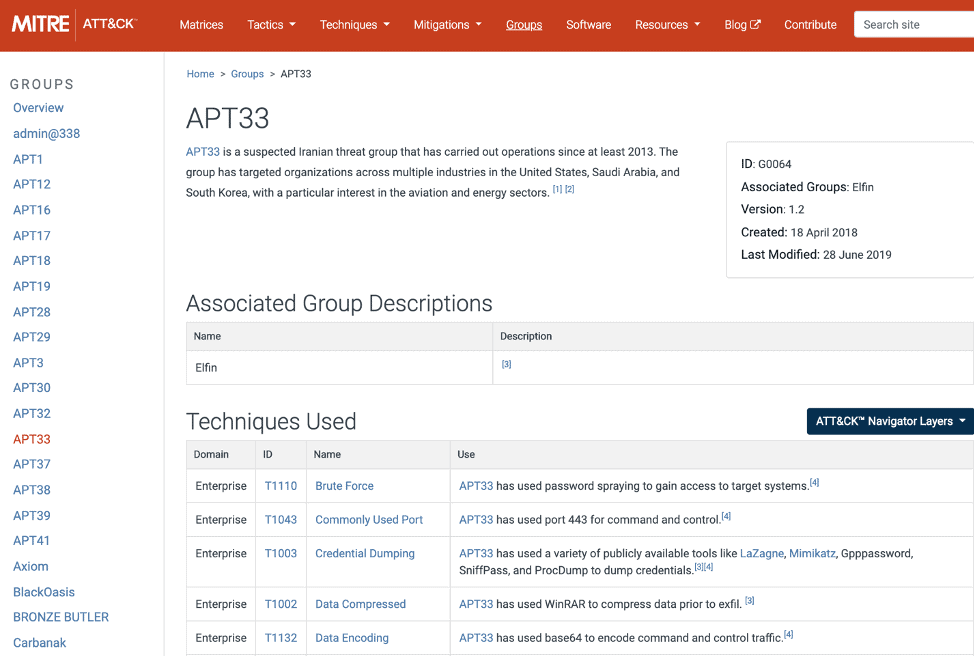Expand the Resources dropdown menu
The width and height of the screenshot is (974, 656).
[x=668, y=25]
